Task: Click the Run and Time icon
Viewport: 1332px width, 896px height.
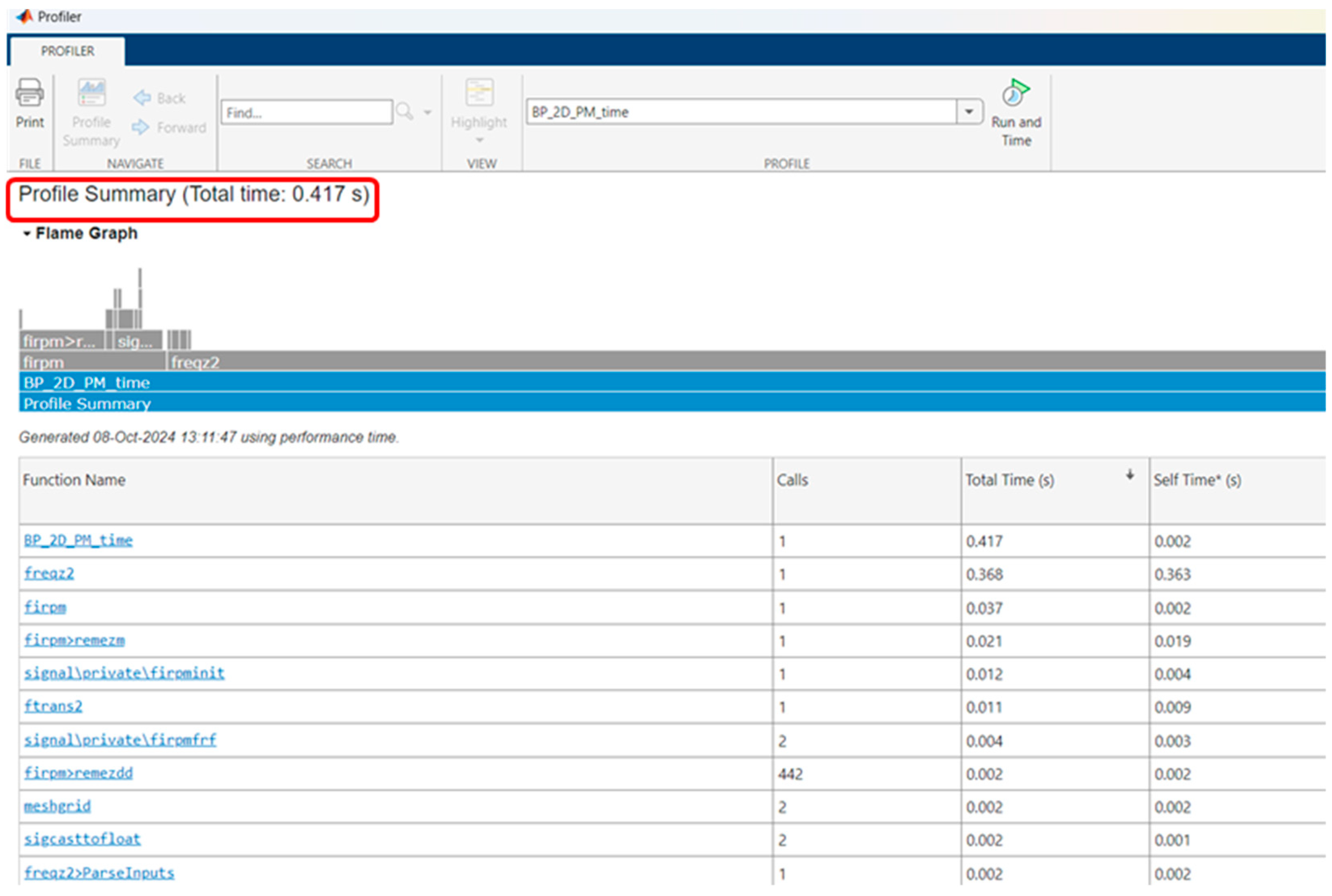Action: (1015, 93)
